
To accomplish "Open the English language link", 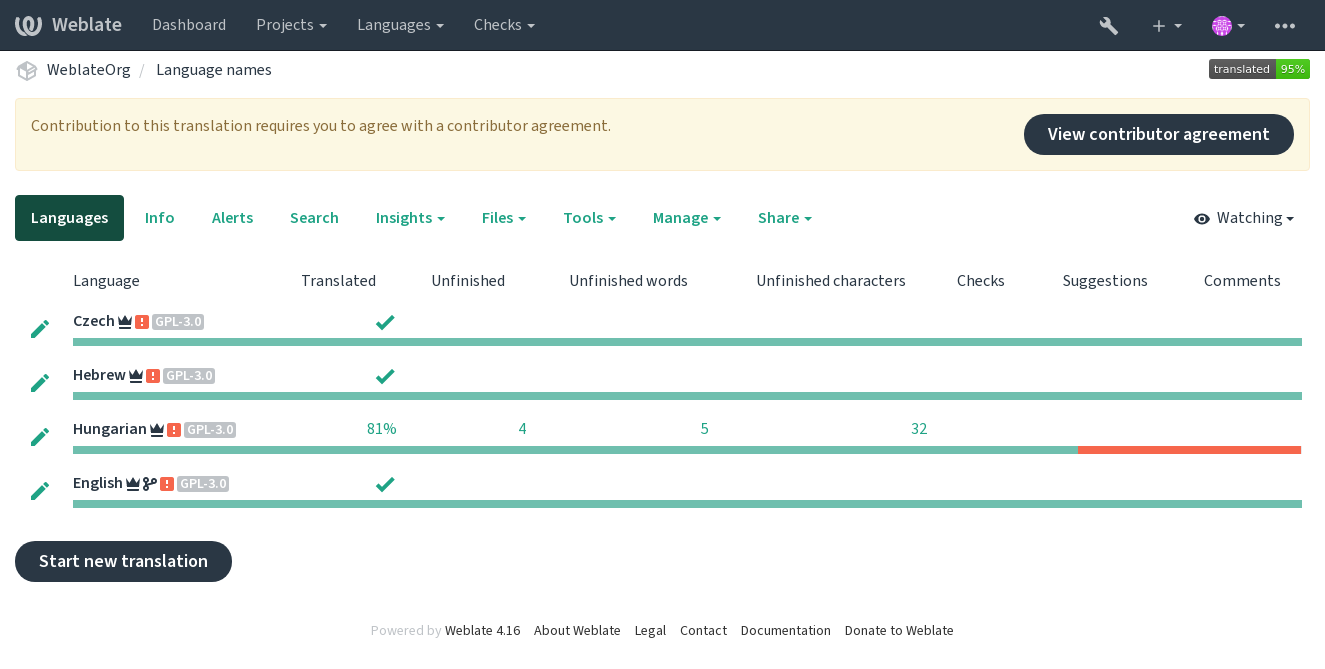I will tap(98, 483).
